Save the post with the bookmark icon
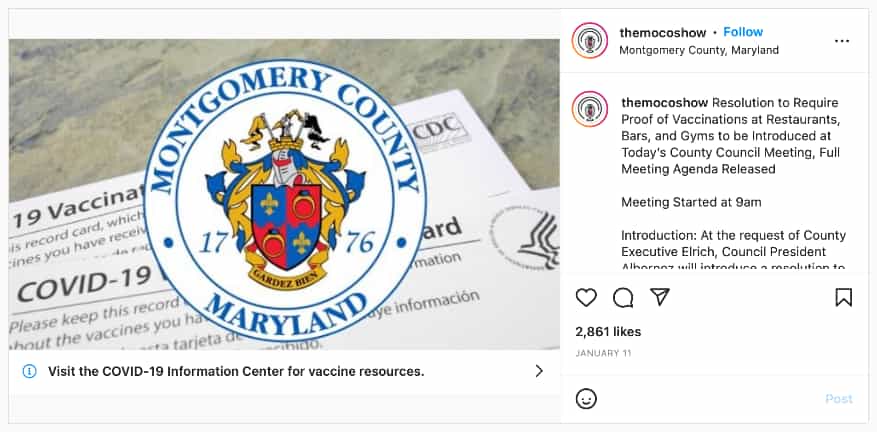The width and height of the screenshot is (877, 432). tap(843, 297)
